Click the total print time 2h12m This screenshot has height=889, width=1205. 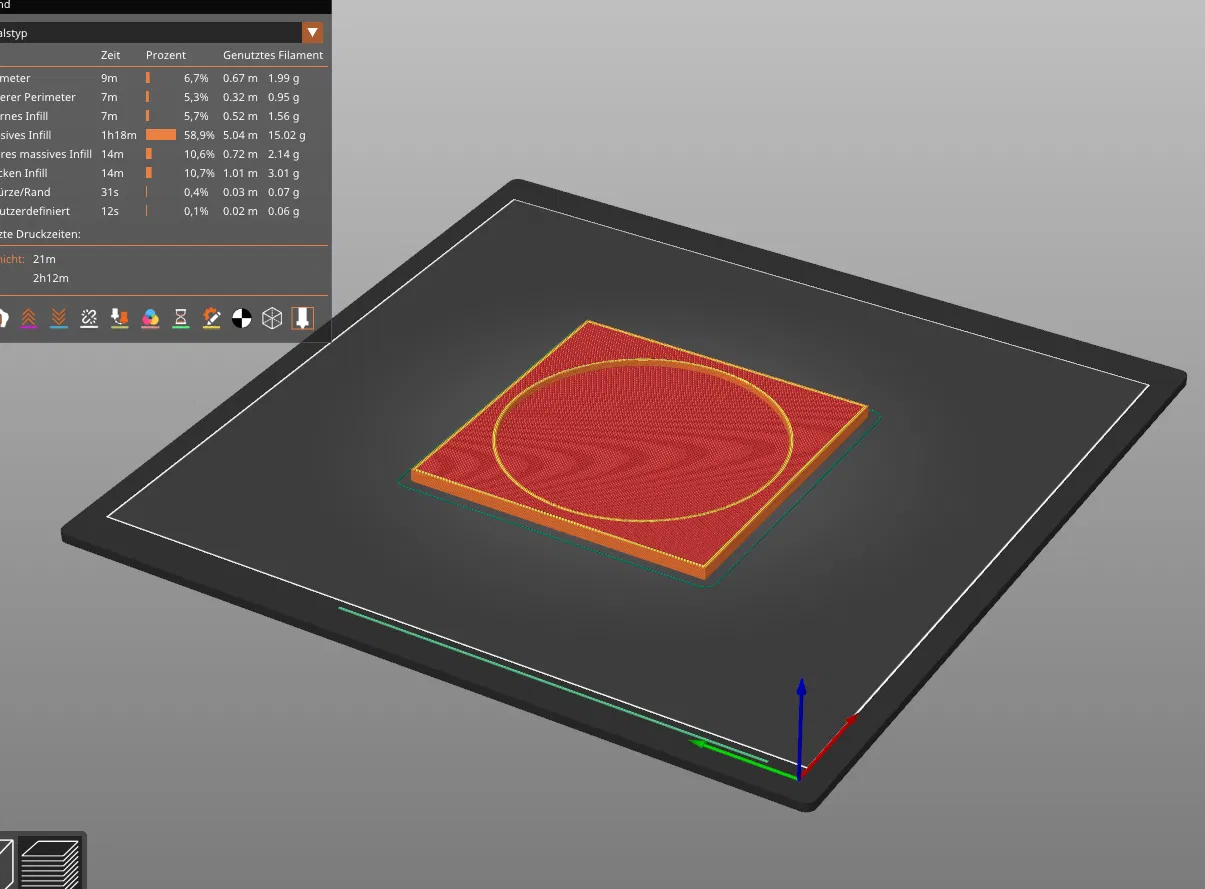(x=51, y=278)
